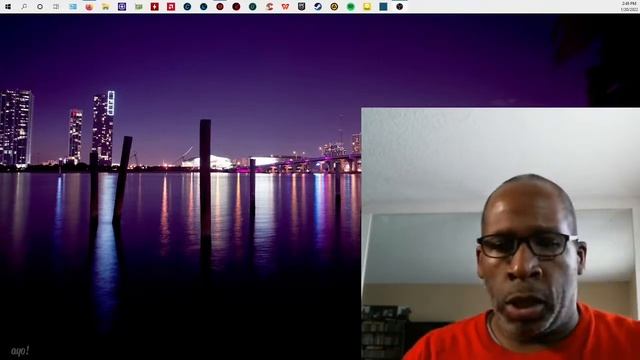Click the pale green taskbar icon
Screen dimensions: 640x360
(x=139, y=7)
